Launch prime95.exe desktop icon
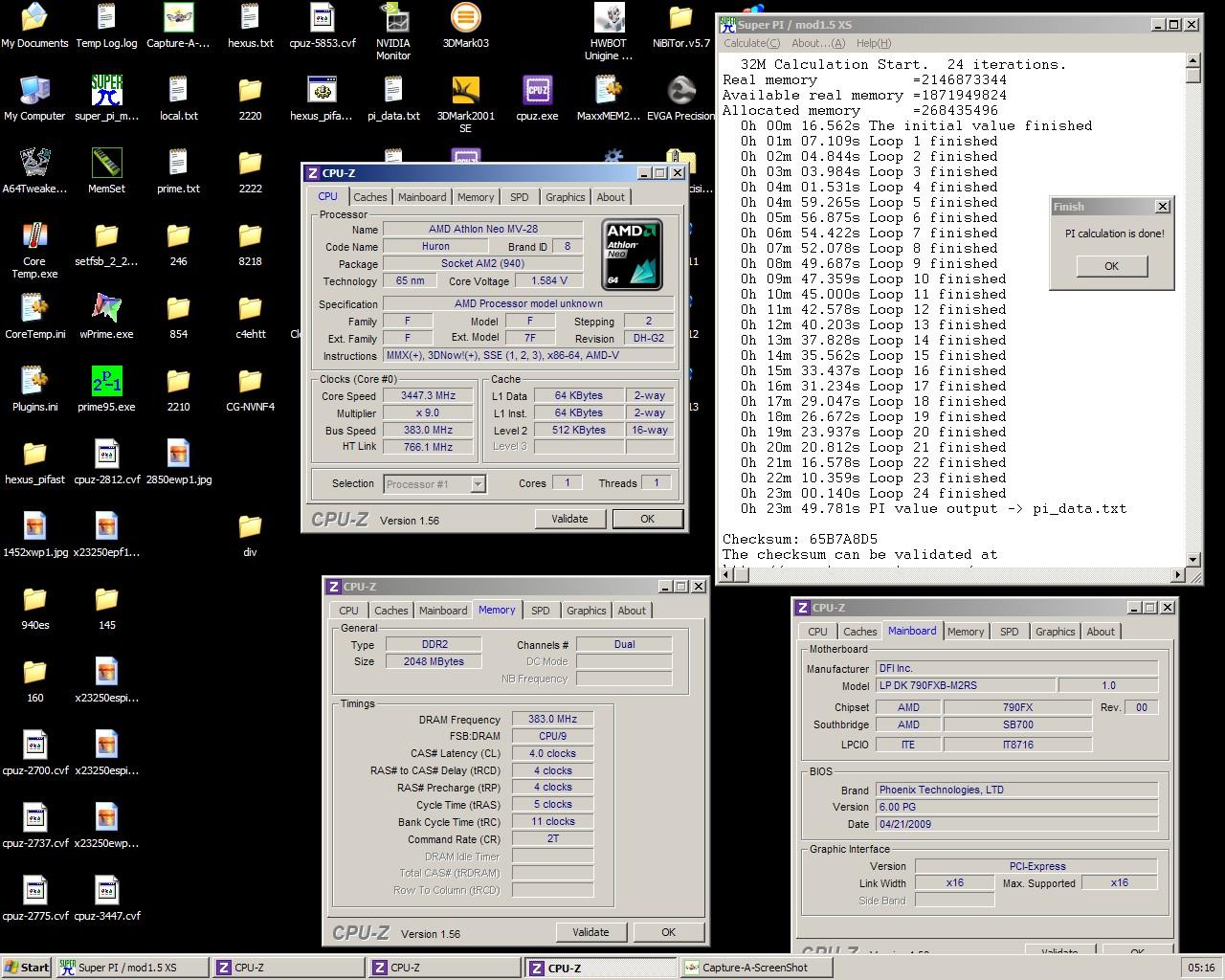This screenshot has width=1225, height=980. pos(106,390)
